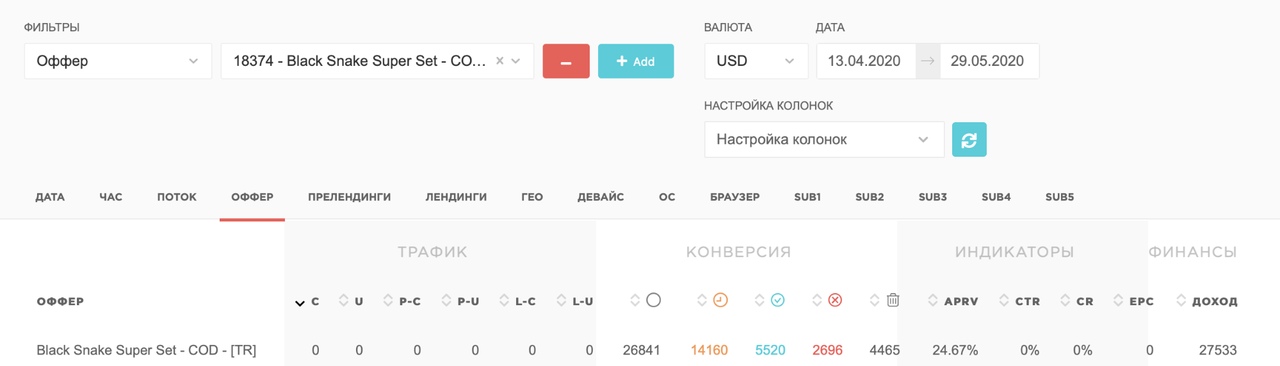Viewport: 1280px width, 366px height.
Task: Switch to the ЛЕНДИНГИ tab
Action: pyautogui.click(x=456, y=197)
